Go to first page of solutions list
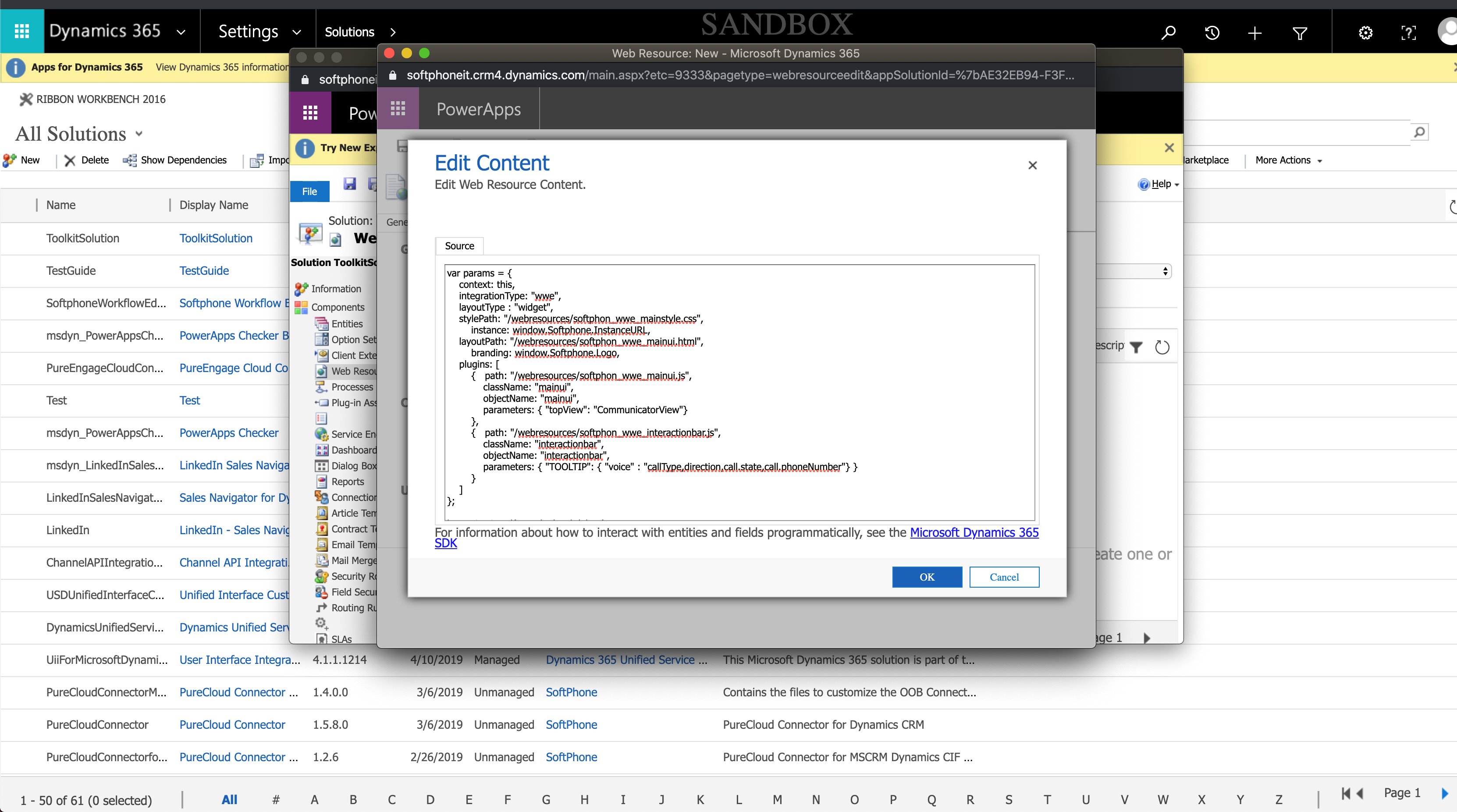This screenshot has height=812, width=1457. [x=1346, y=793]
